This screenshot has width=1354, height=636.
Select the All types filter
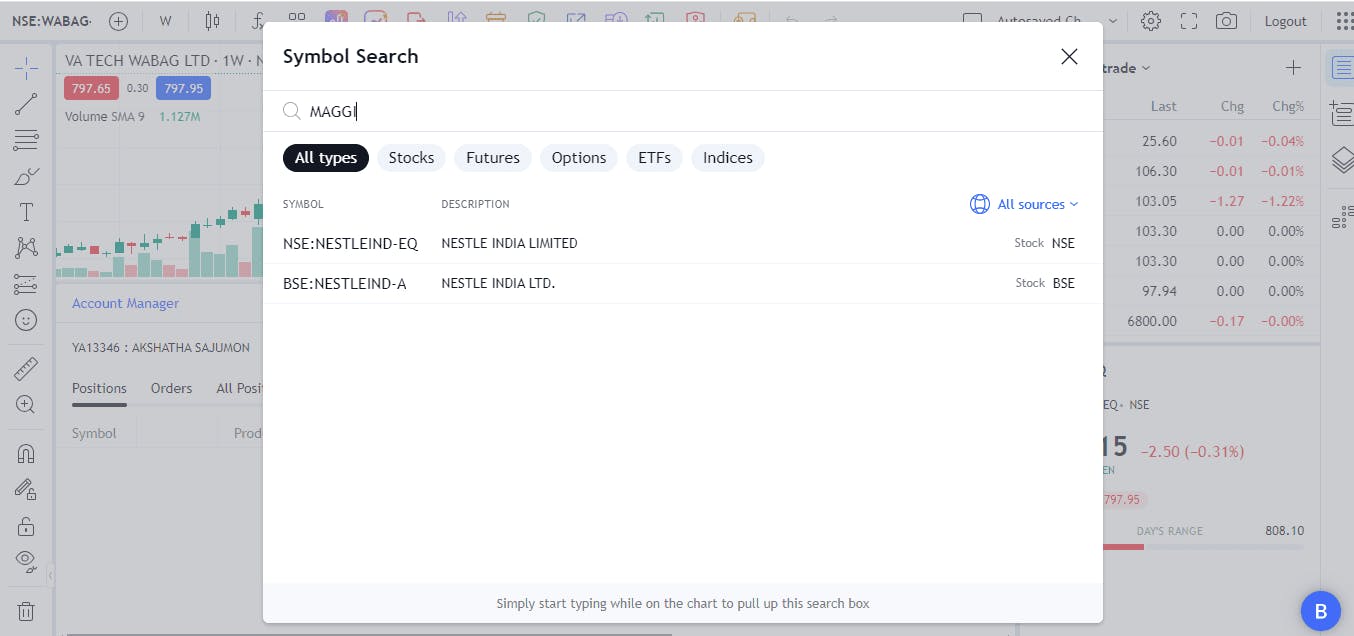point(326,158)
